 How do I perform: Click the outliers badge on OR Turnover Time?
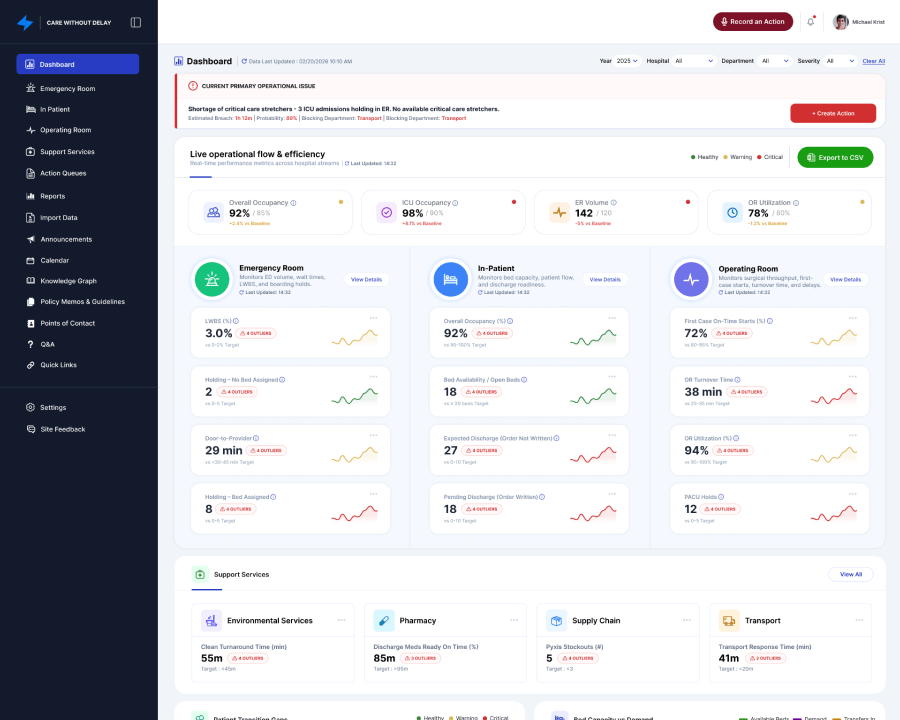tap(747, 392)
